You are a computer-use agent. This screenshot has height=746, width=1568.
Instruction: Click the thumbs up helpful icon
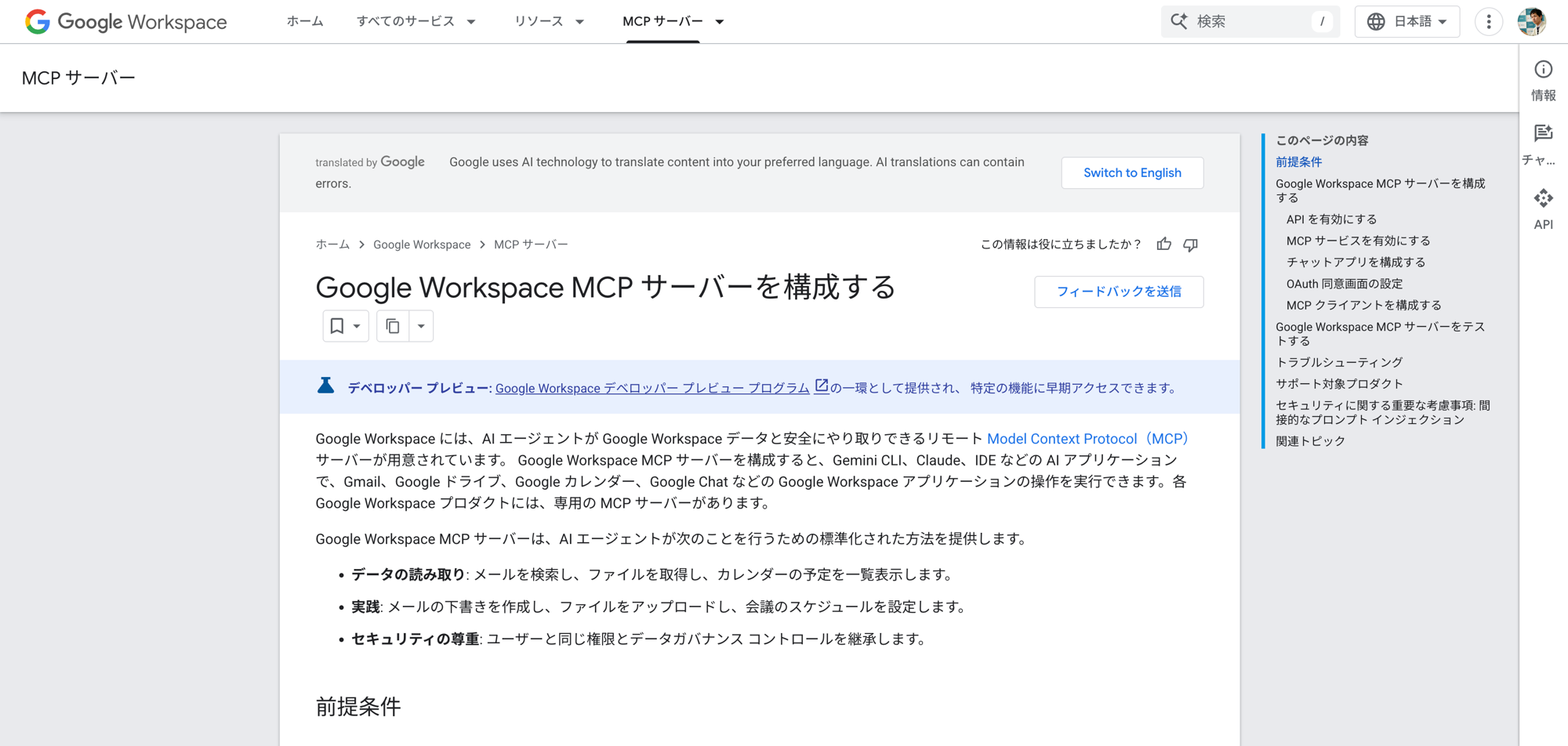1163,244
